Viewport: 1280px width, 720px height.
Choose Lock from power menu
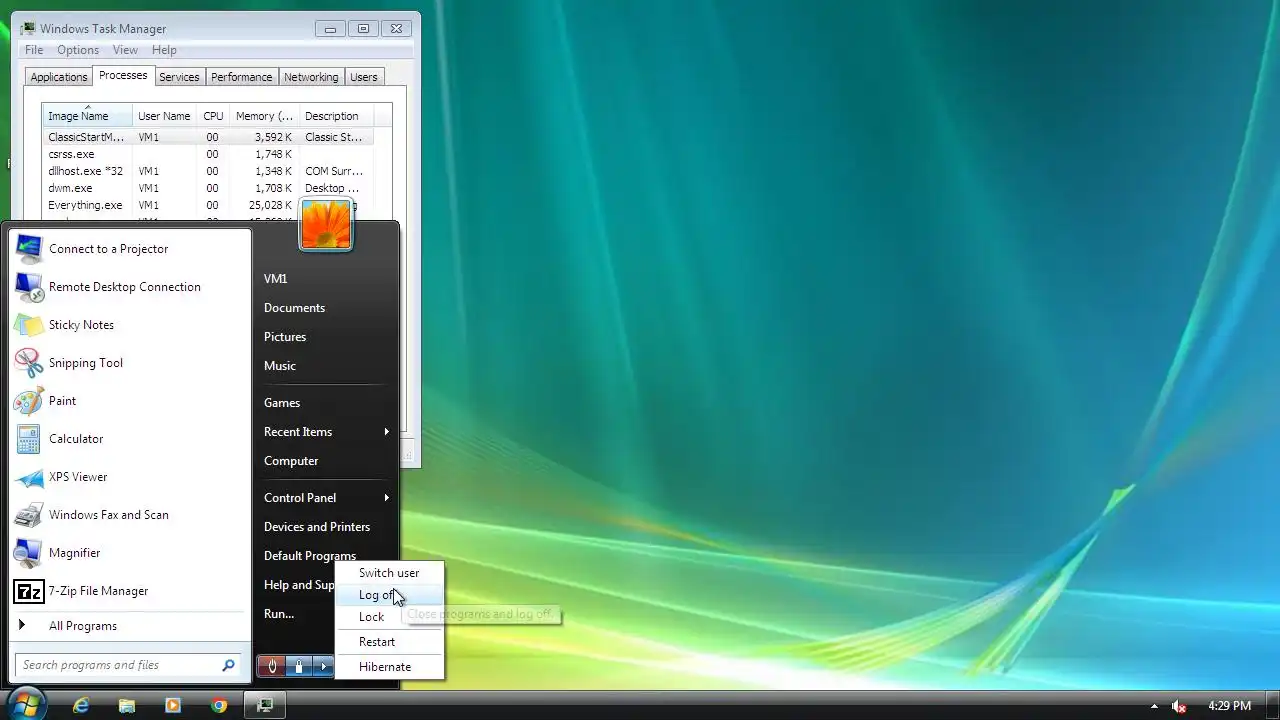[x=389, y=617]
